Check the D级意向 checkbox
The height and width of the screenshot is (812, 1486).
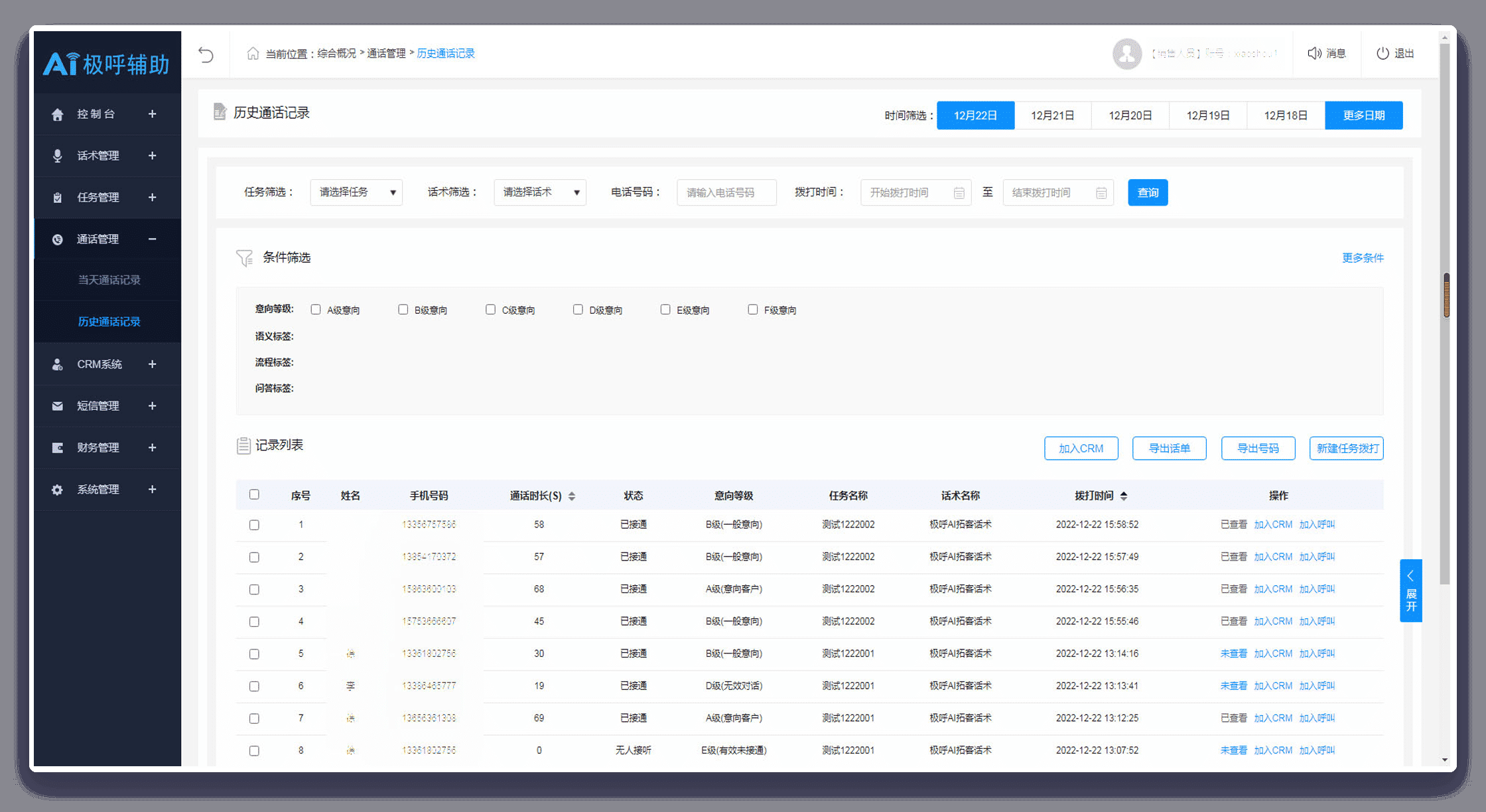click(578, 310)
